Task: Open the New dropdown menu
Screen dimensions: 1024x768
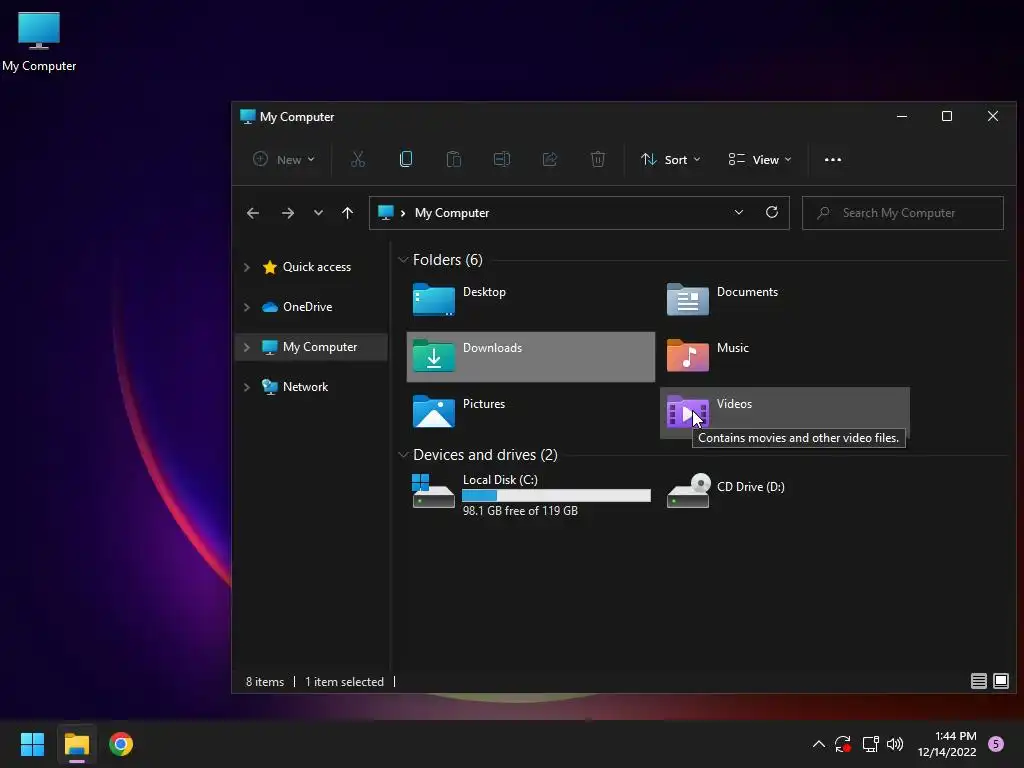Action: tap(283, 159)
